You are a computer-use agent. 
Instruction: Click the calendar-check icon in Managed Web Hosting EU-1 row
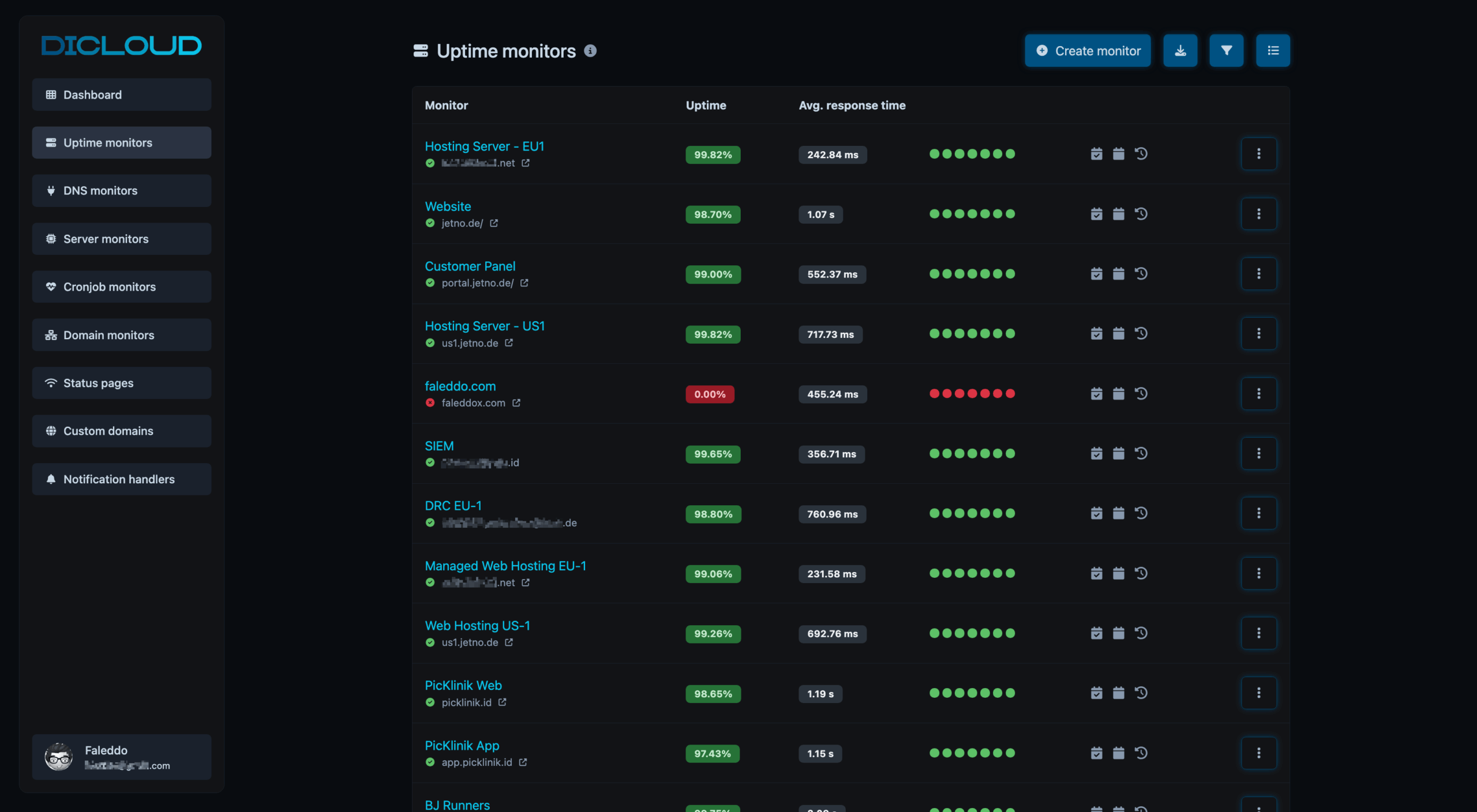(1096, 573)
